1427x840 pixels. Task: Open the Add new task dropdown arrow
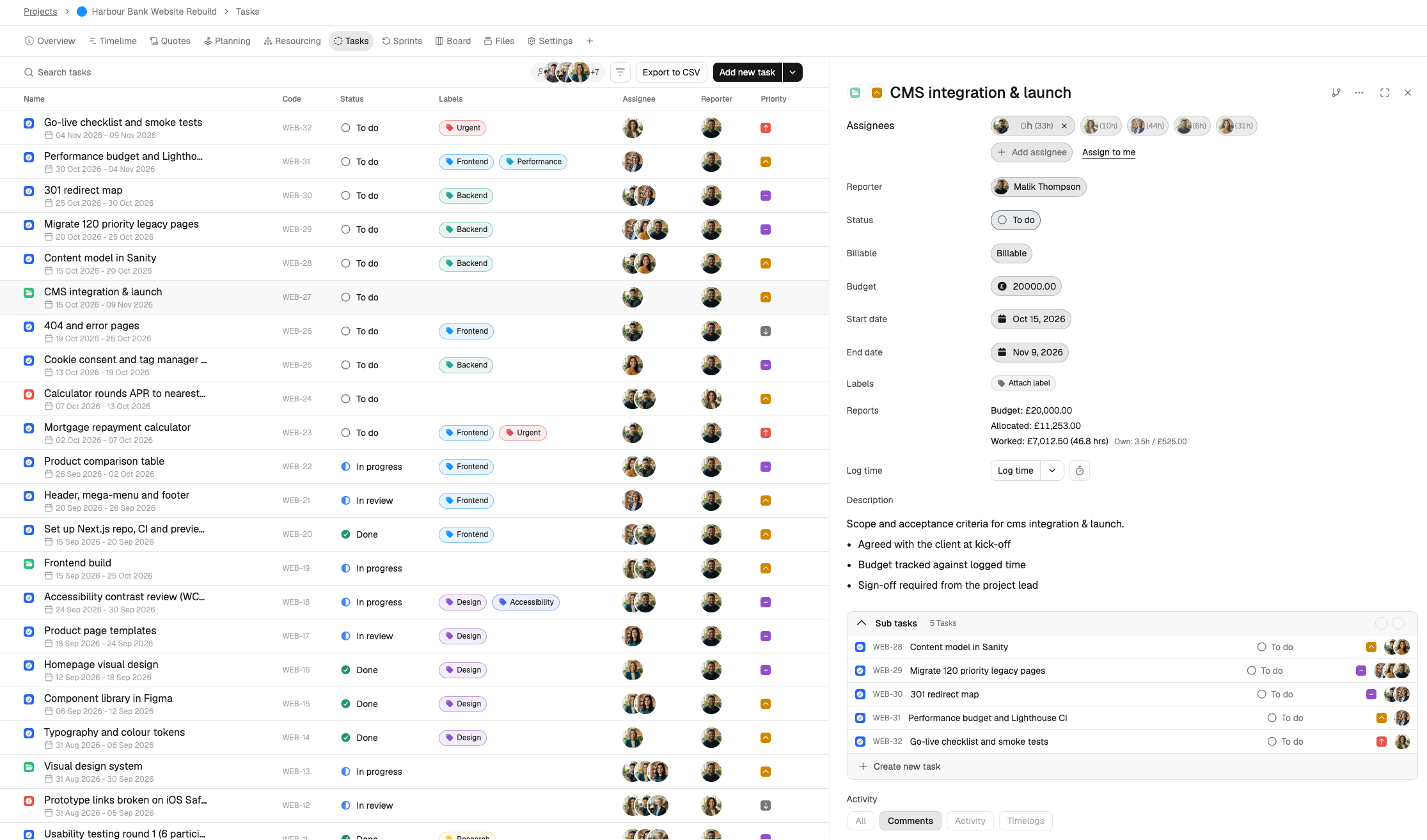[x=792, y=72]
